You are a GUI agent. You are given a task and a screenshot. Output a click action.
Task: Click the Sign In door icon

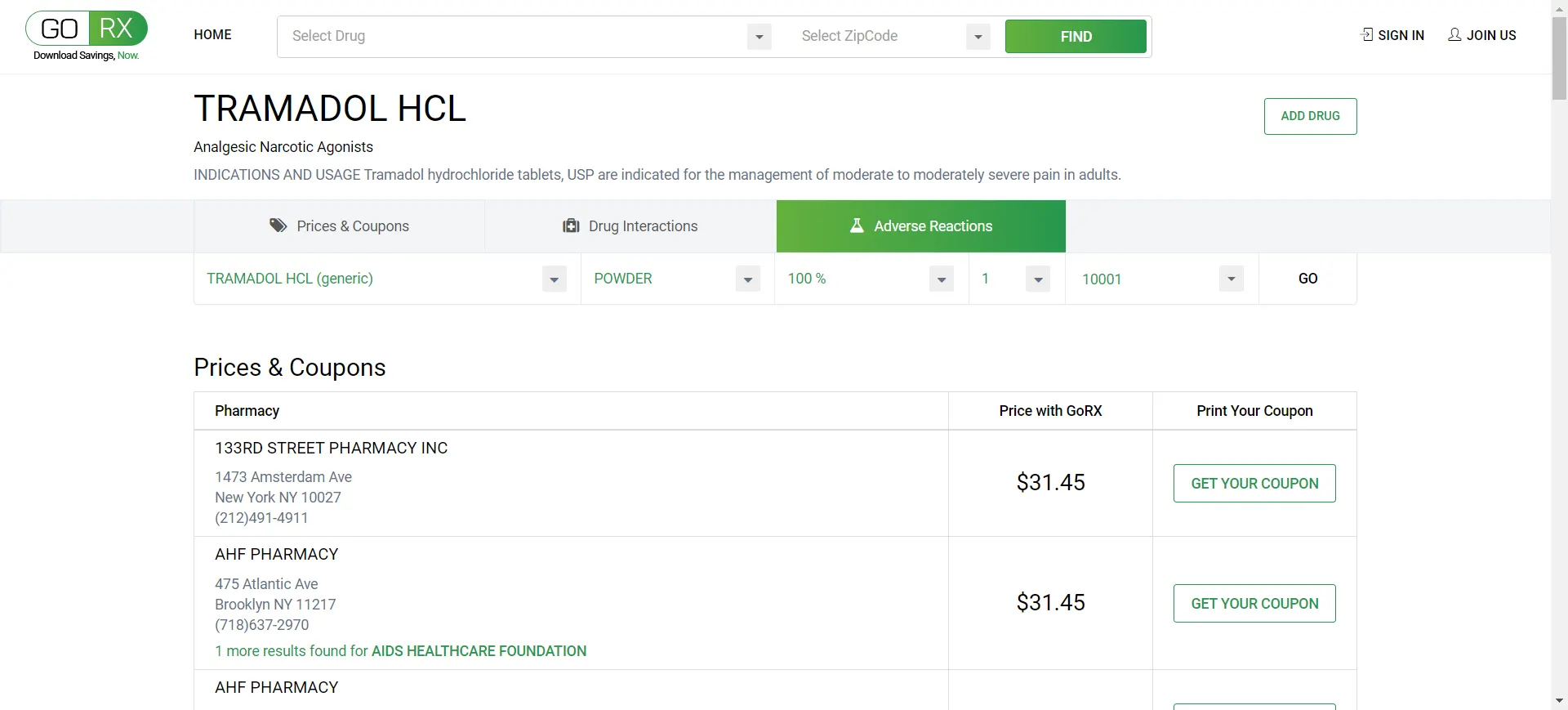(x=1367, y=34)
